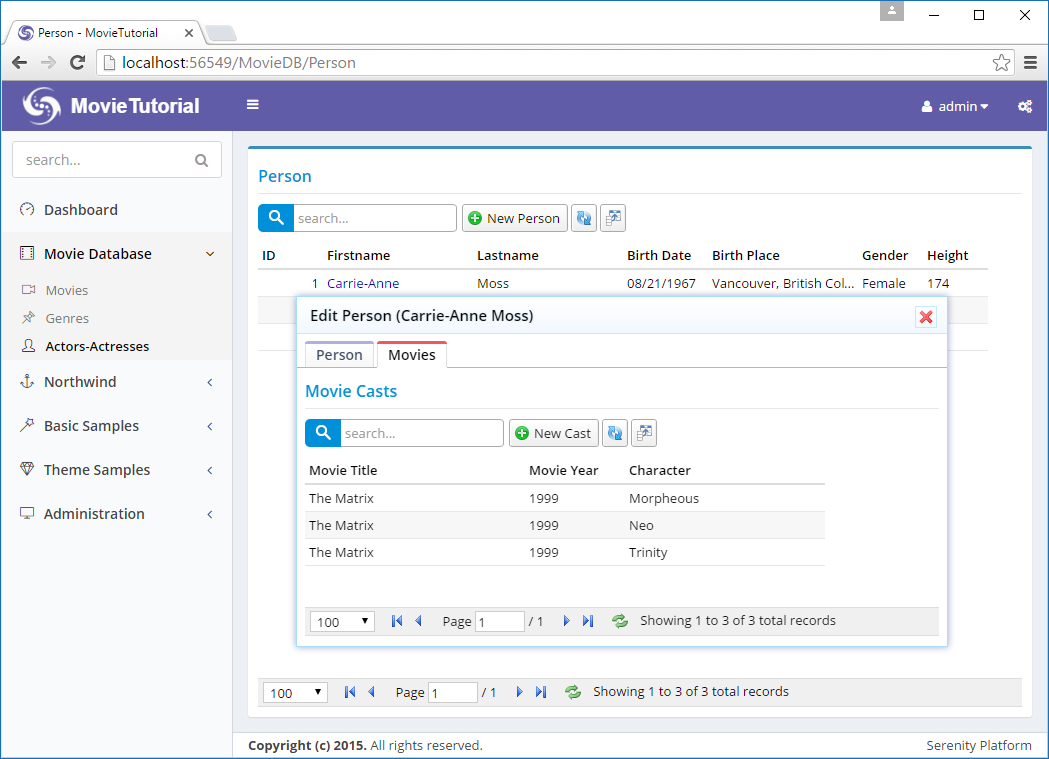
Task: Open the admin user dropdown
Action: coord(955,106)
